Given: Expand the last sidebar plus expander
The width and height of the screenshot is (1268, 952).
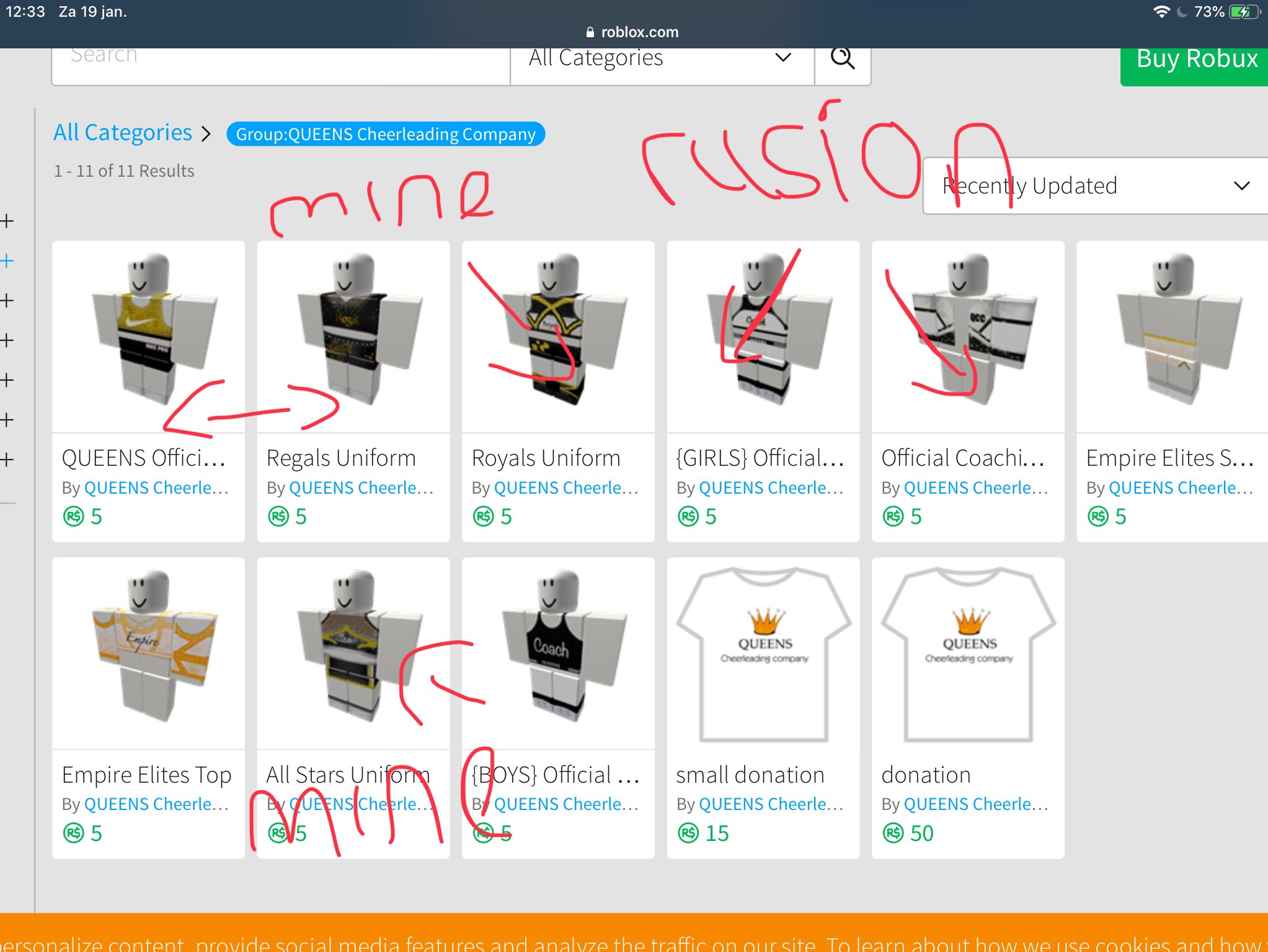Looking at the screenshot, I should coord(7,460).
